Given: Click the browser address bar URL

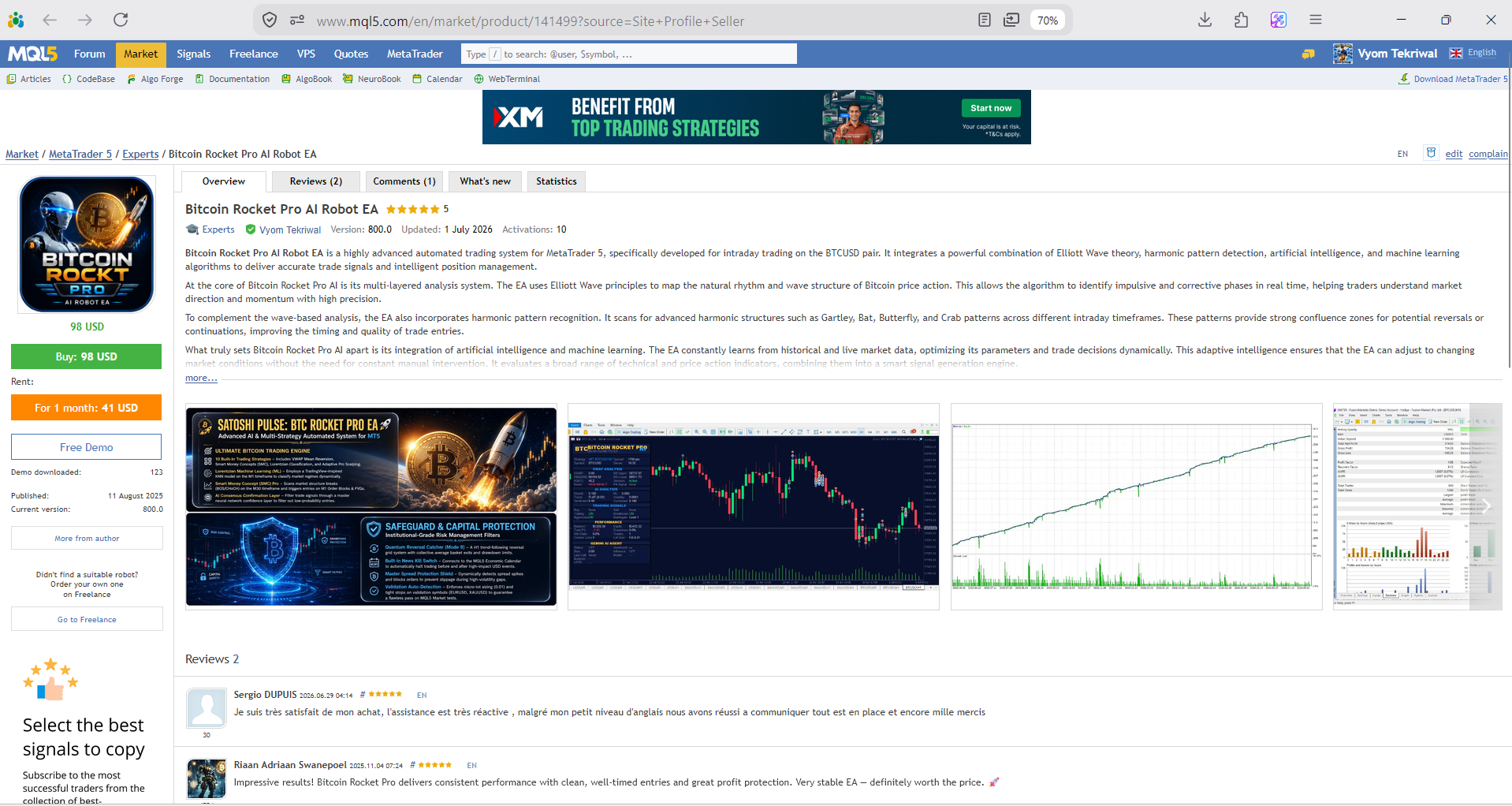Looking at the screenshot, I should 530,21.
